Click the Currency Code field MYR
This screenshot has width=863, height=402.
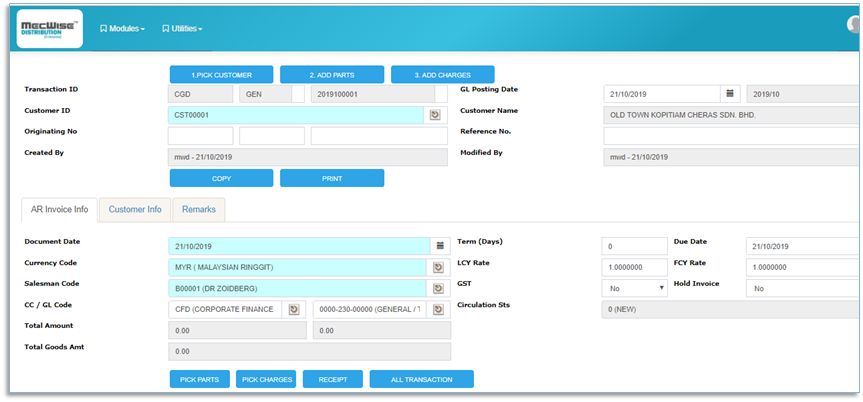pyautogui.click(x=297, y=268)
